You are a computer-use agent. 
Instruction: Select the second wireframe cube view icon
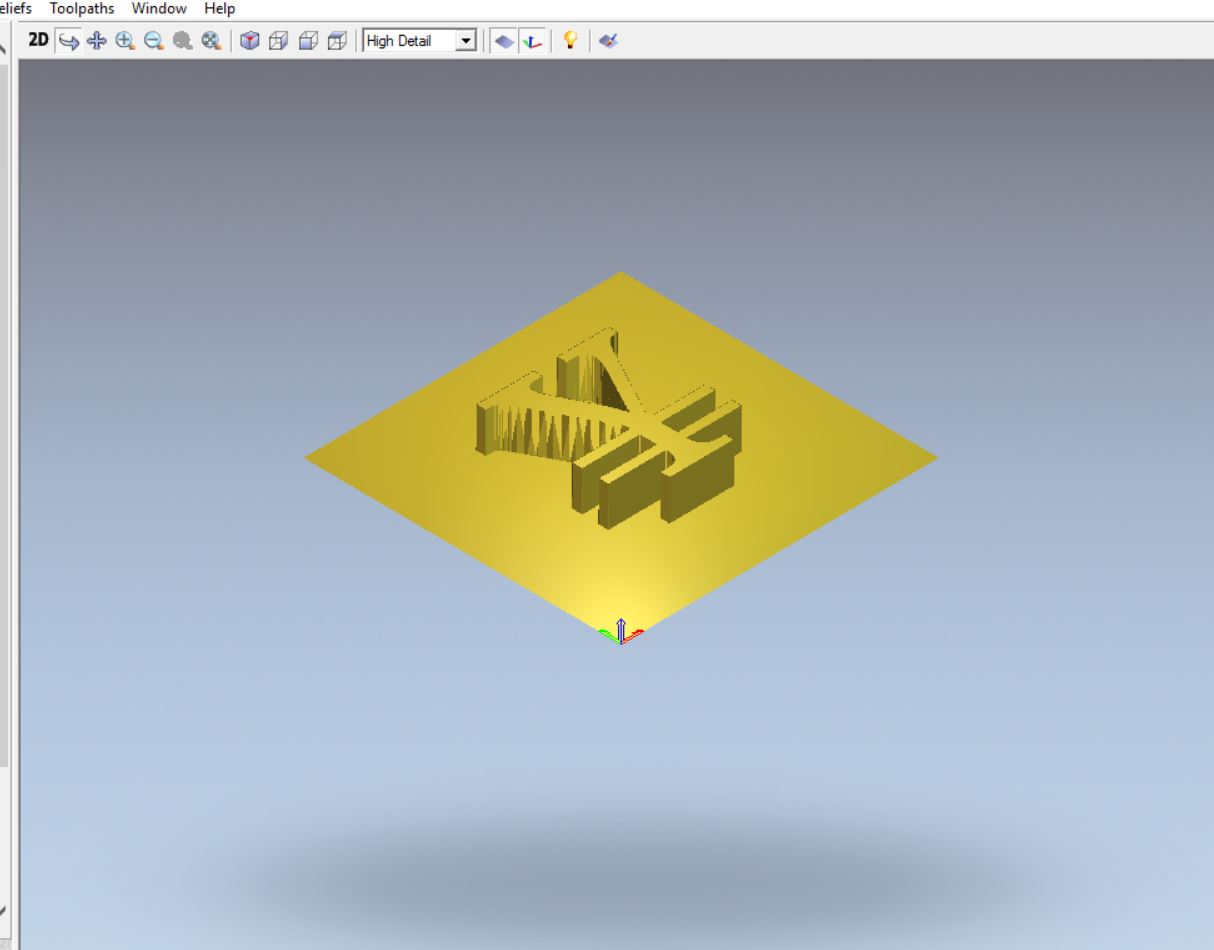click(279, 41)
